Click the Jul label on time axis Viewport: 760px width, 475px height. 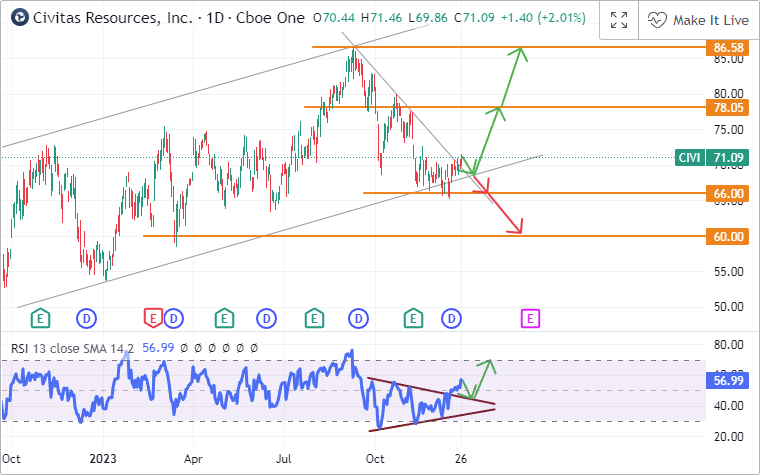(x=283, y=459)
